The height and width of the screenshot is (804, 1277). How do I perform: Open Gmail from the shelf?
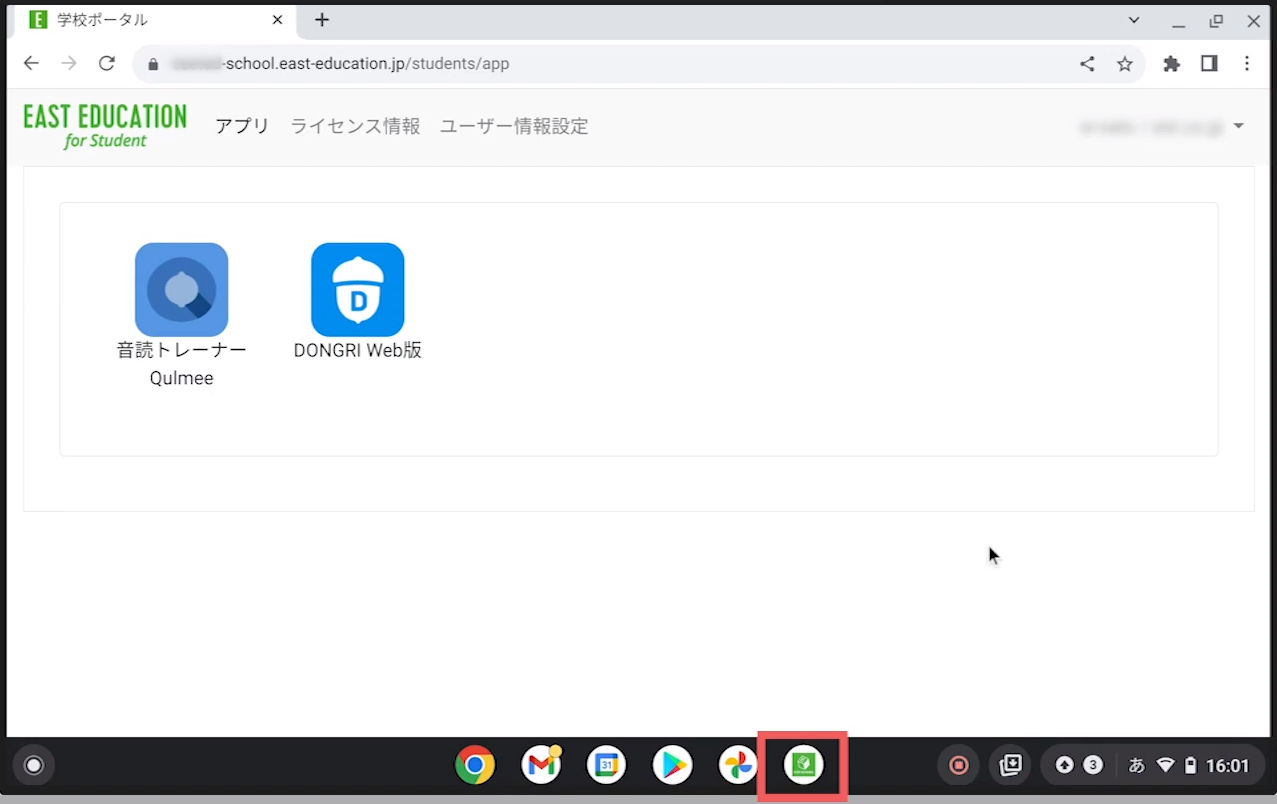tap(541, 766)
